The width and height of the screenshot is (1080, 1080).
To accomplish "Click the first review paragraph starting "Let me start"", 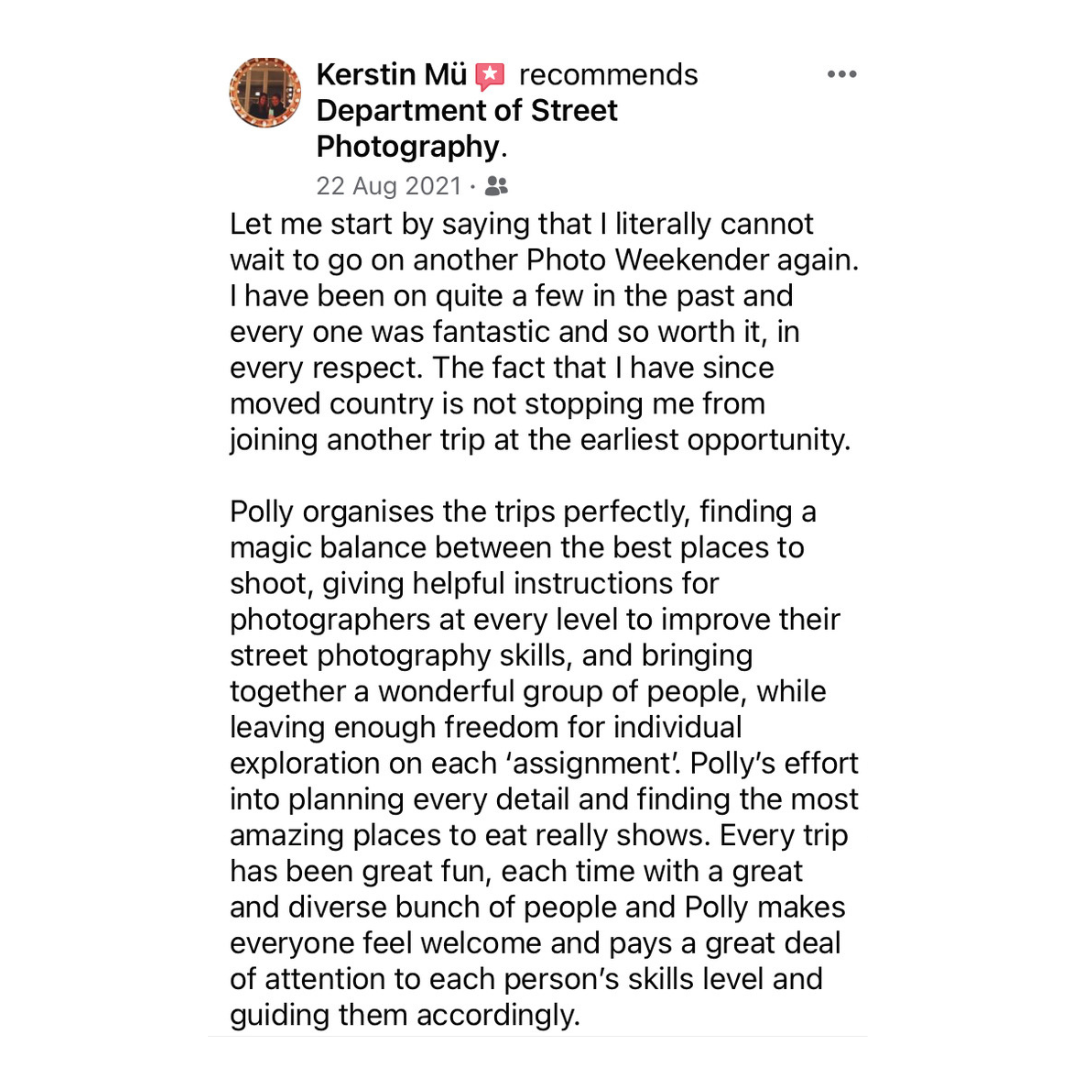I will click(540, 331).
